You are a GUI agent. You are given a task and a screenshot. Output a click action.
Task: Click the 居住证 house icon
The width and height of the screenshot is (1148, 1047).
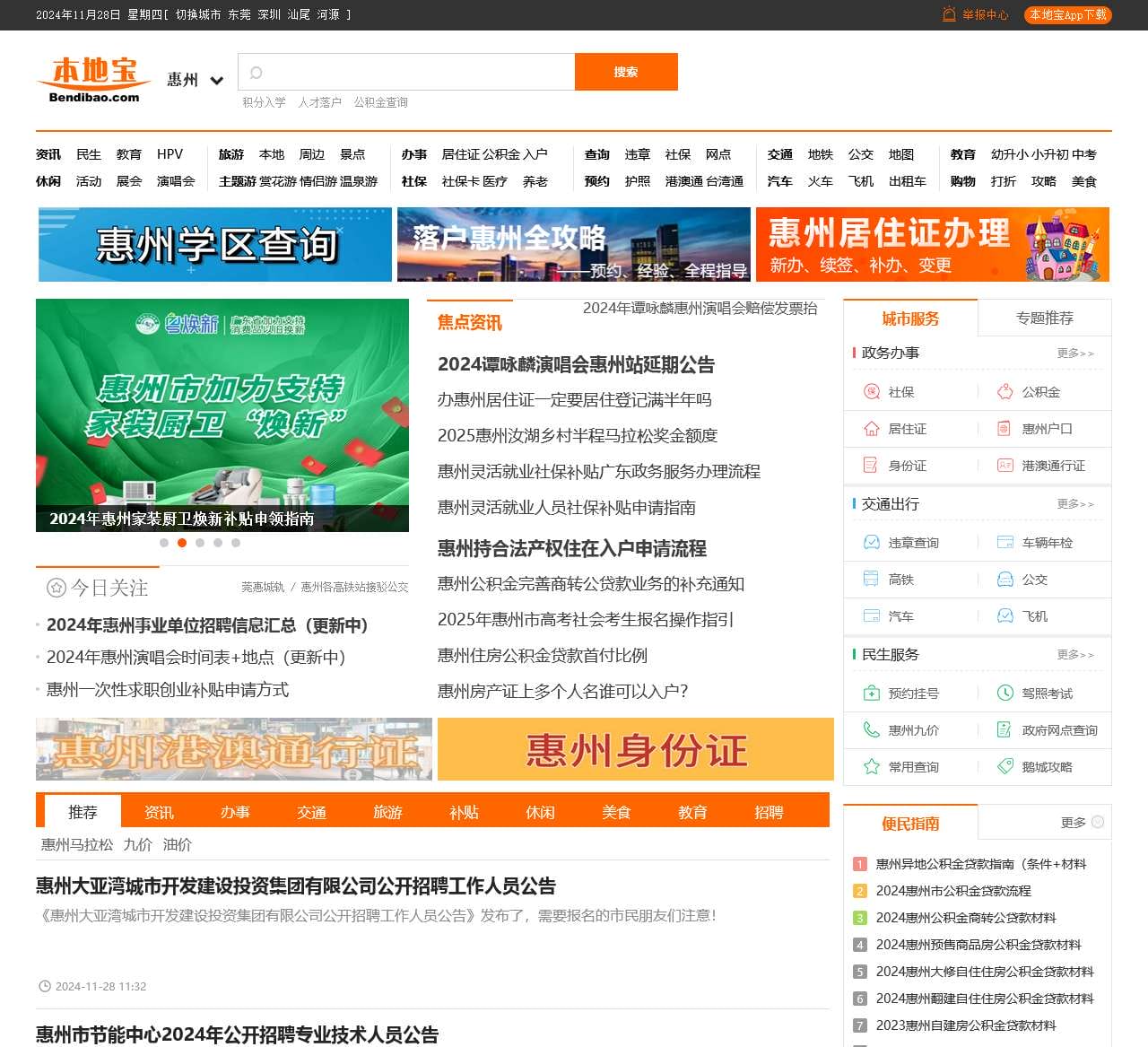pyautogui.click(x=870, y=429)
